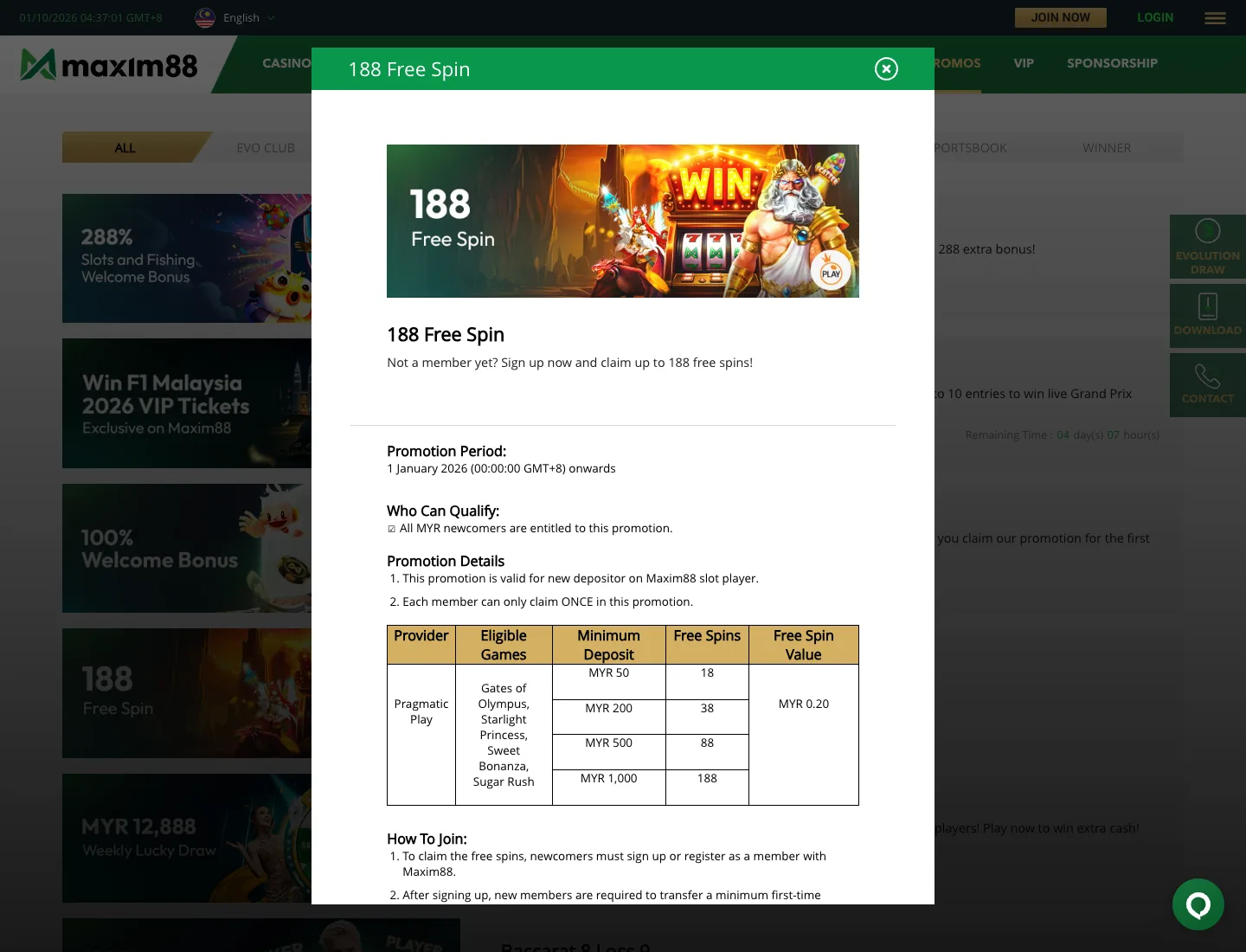
Task: Switch to the SPORTSBOOK tab
Action: click(970, 148)
